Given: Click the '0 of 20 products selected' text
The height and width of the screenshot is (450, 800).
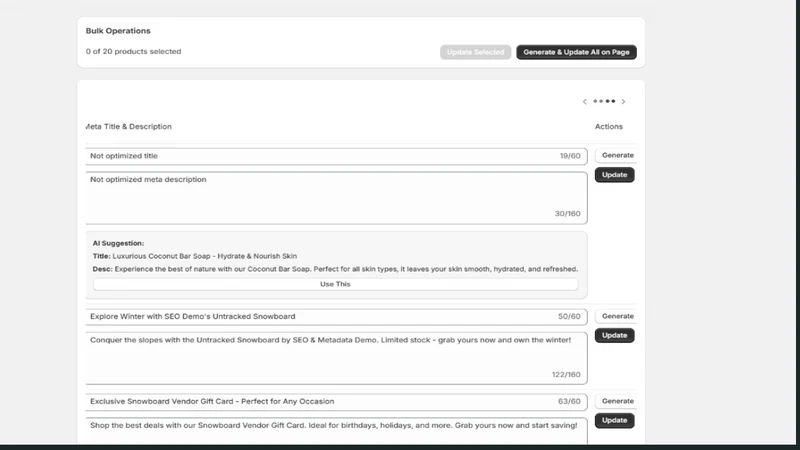Looking at the screenshot, I should click(x=133, y=52).
